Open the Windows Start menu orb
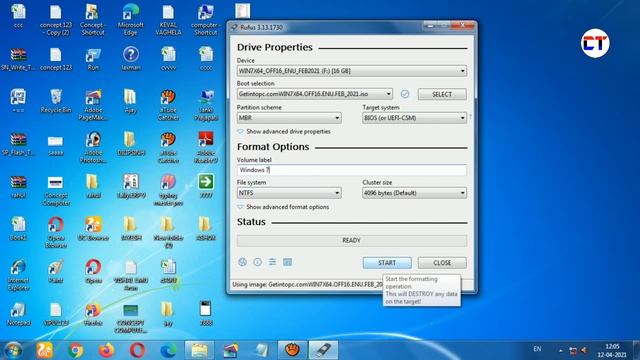The image size is (640, 360). pos(13,350)
